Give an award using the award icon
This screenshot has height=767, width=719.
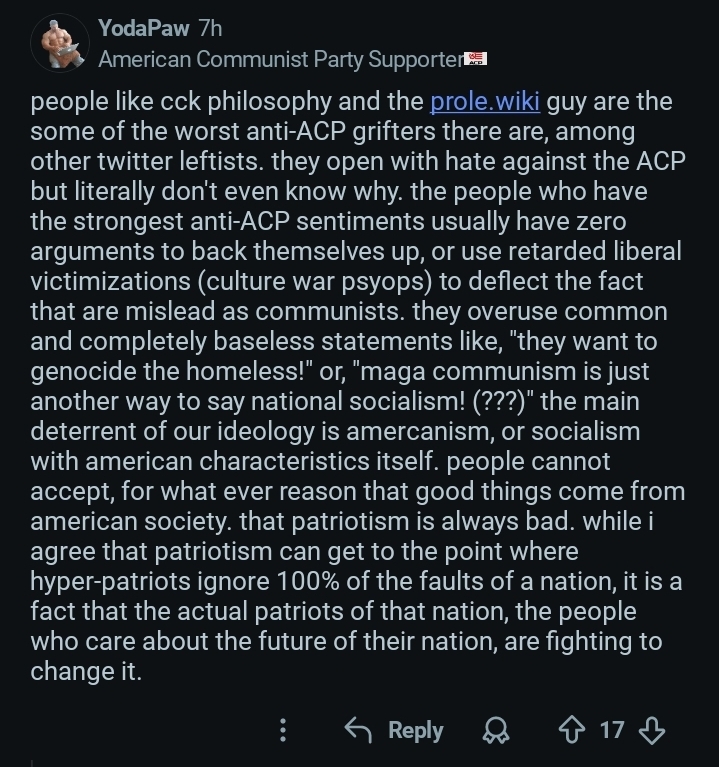[x=494, y=732]
